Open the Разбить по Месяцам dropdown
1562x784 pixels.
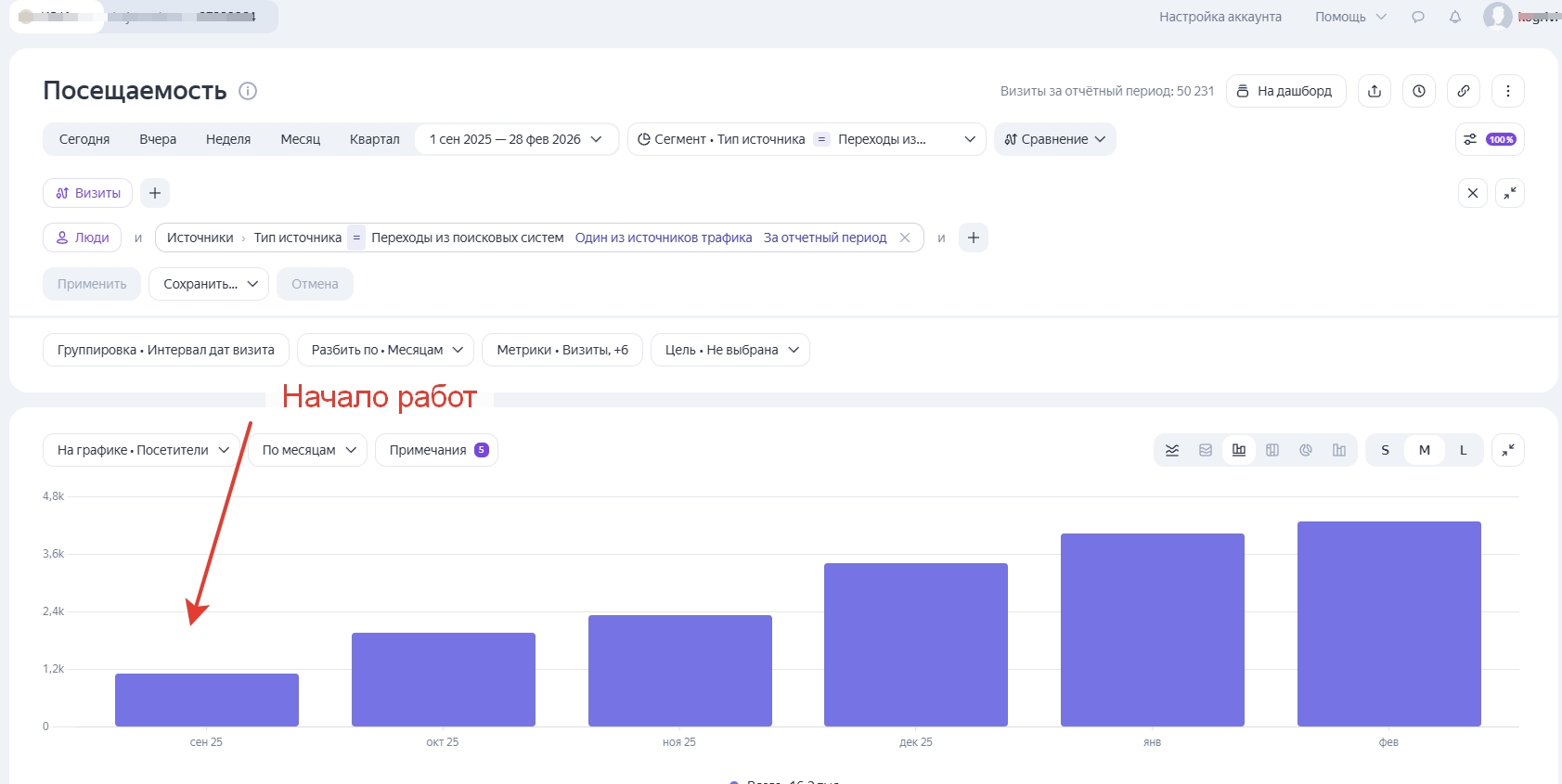[386, 350]
